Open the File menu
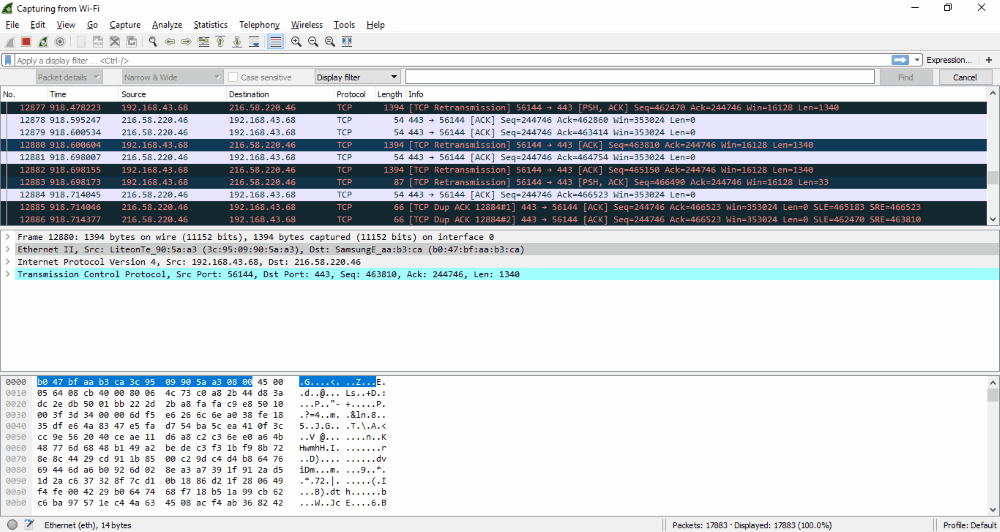The image size is (1000, 532). tap(12, 25)
